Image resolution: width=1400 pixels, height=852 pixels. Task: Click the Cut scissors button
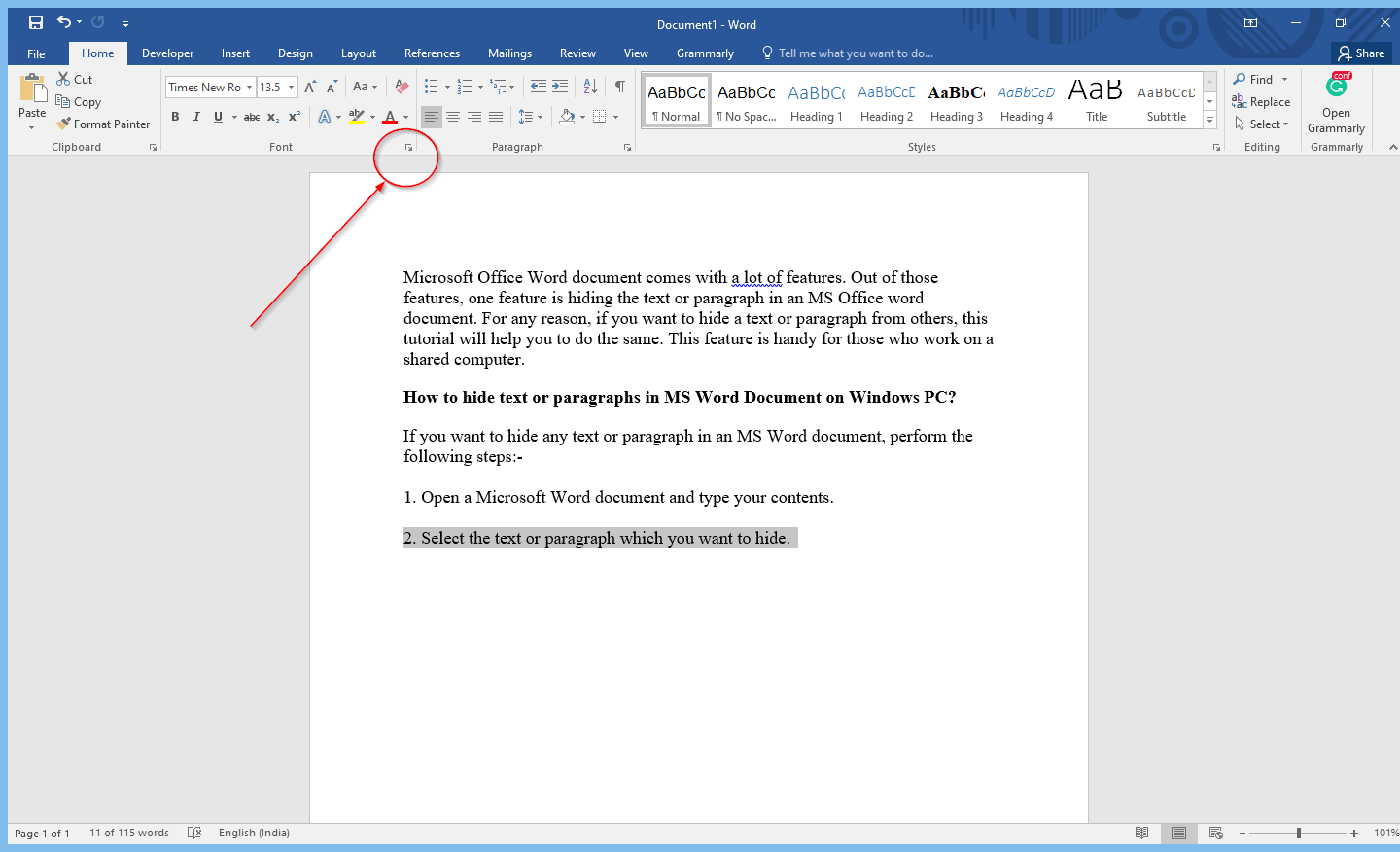click(x=75, y=80)
